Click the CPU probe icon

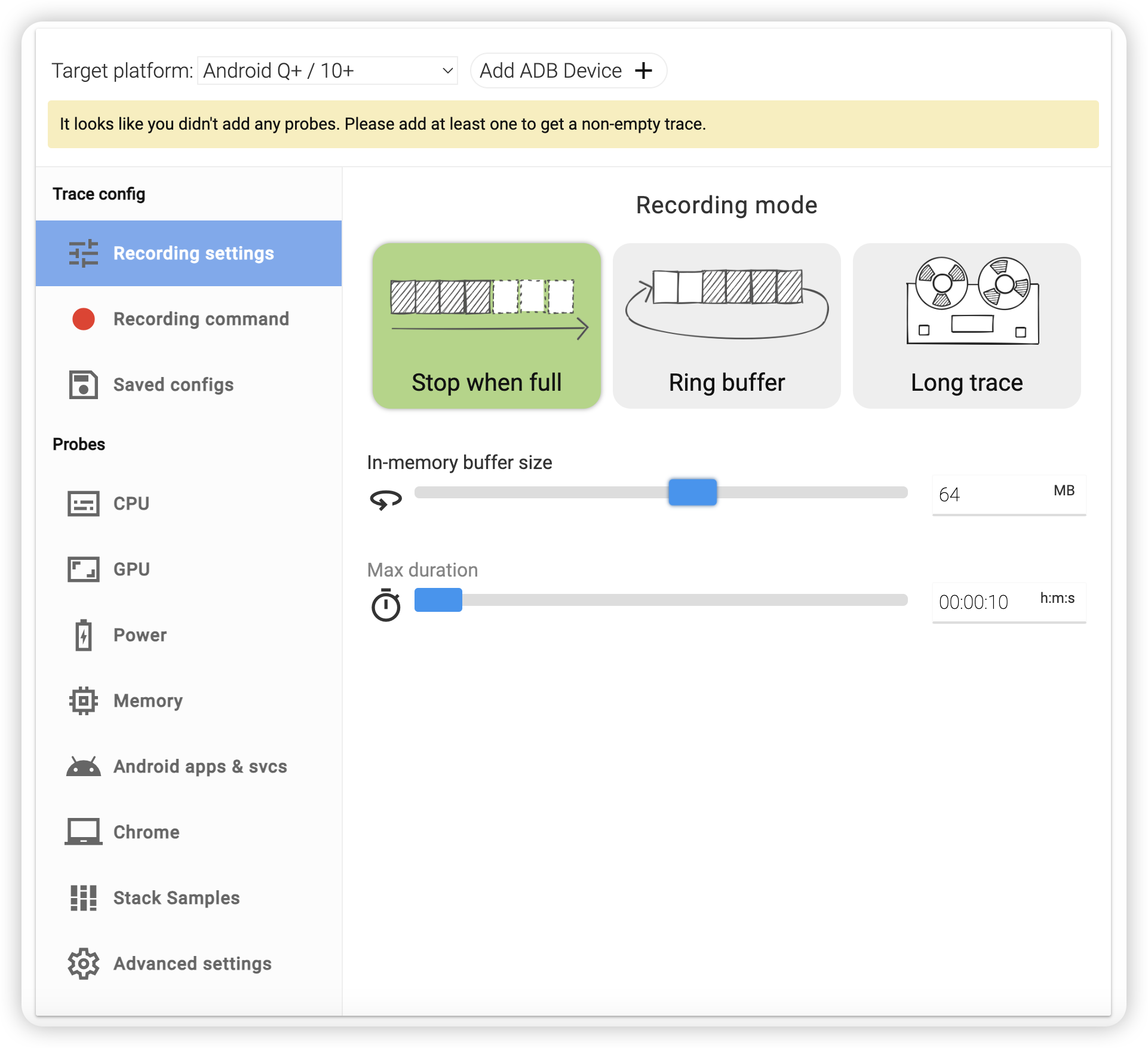coord(83,504)
